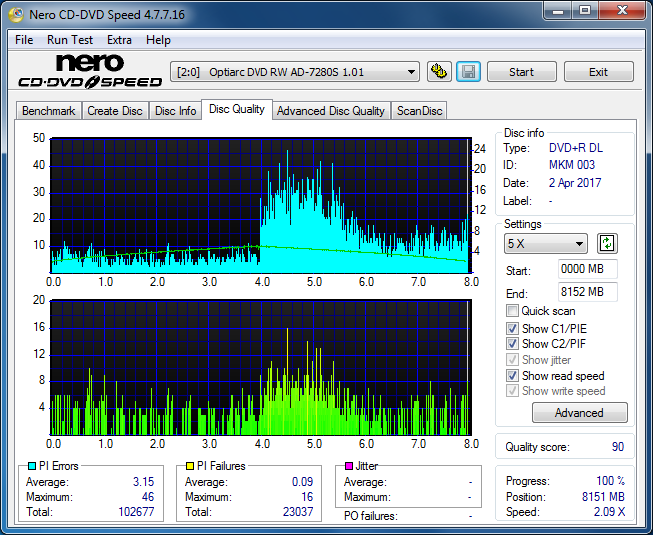Toggle the Show jitter checkbox
This screenshot has height=535, width=653.
[512, 359]
